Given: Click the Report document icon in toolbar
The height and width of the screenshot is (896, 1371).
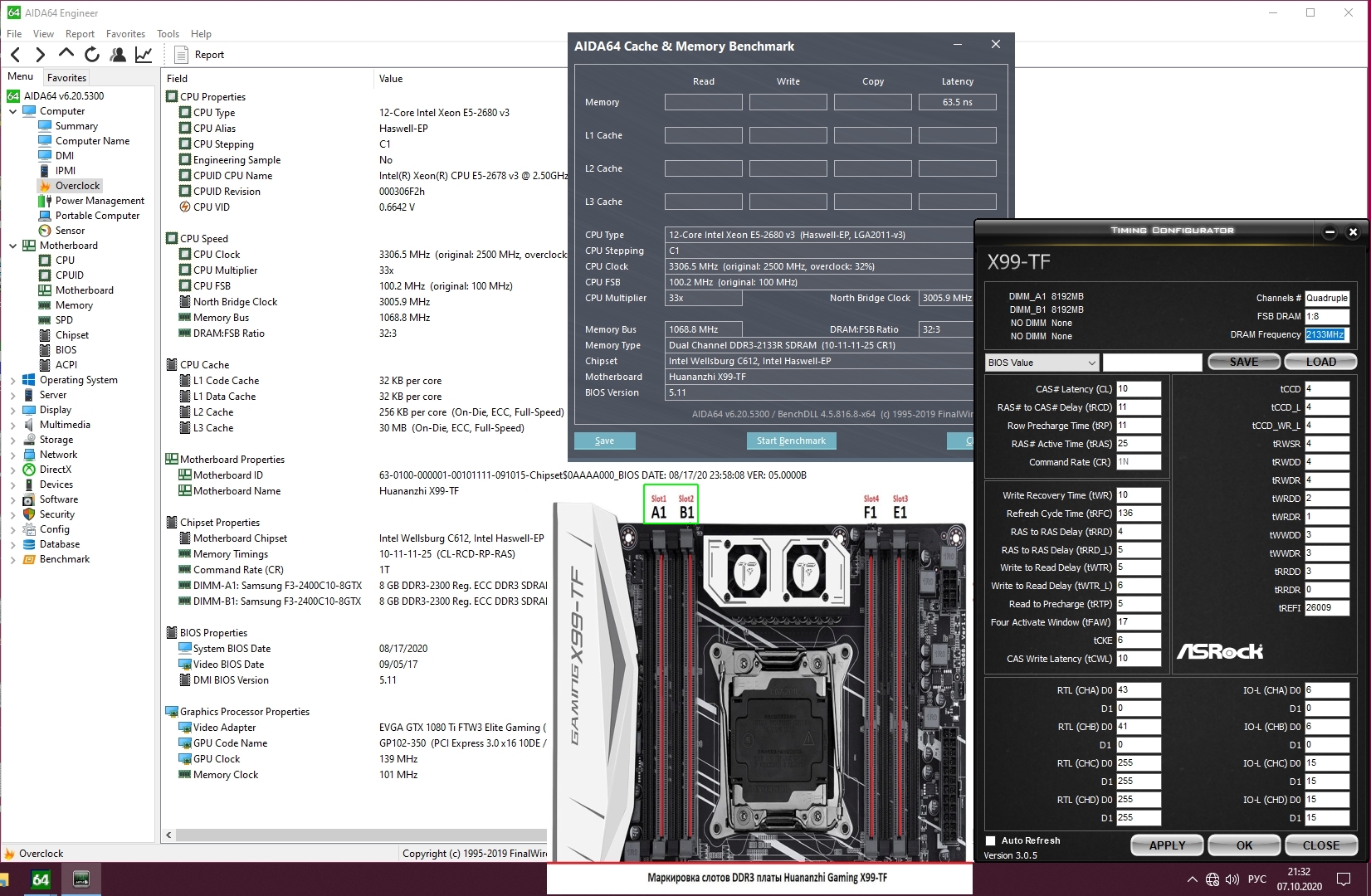Looking at the screenshot, I should tap(181, 55).
